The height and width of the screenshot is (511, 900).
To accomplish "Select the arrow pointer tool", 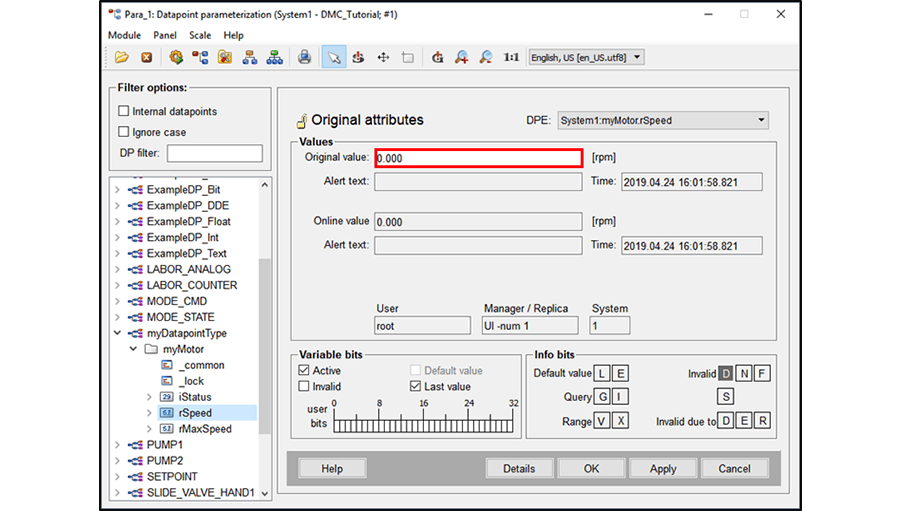I will click(x=334, y=58).
